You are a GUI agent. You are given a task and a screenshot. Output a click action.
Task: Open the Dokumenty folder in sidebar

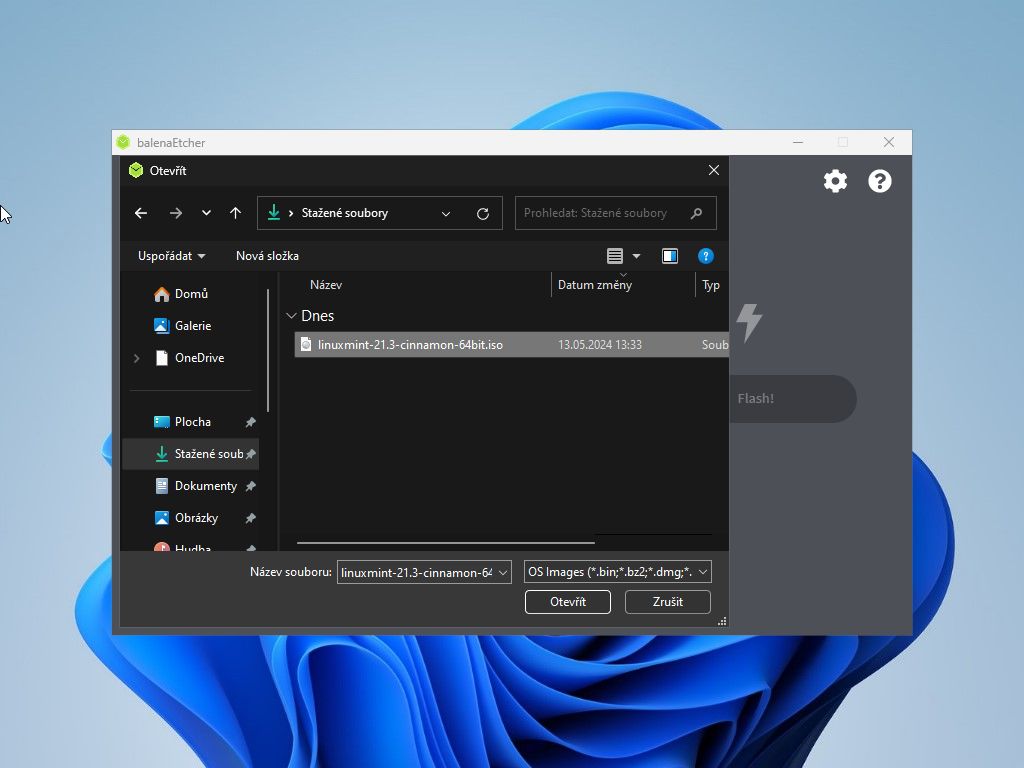tap(205, 486)
